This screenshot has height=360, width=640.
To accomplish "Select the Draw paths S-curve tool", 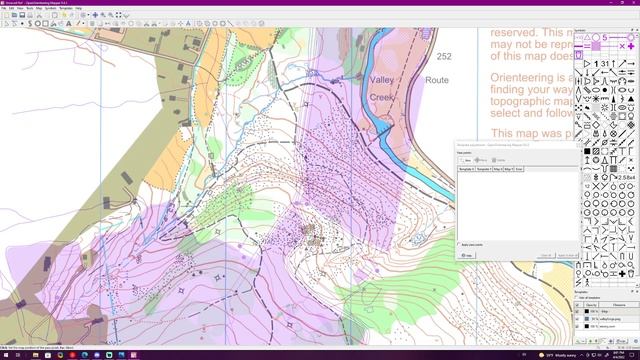I will pos(30,24).
